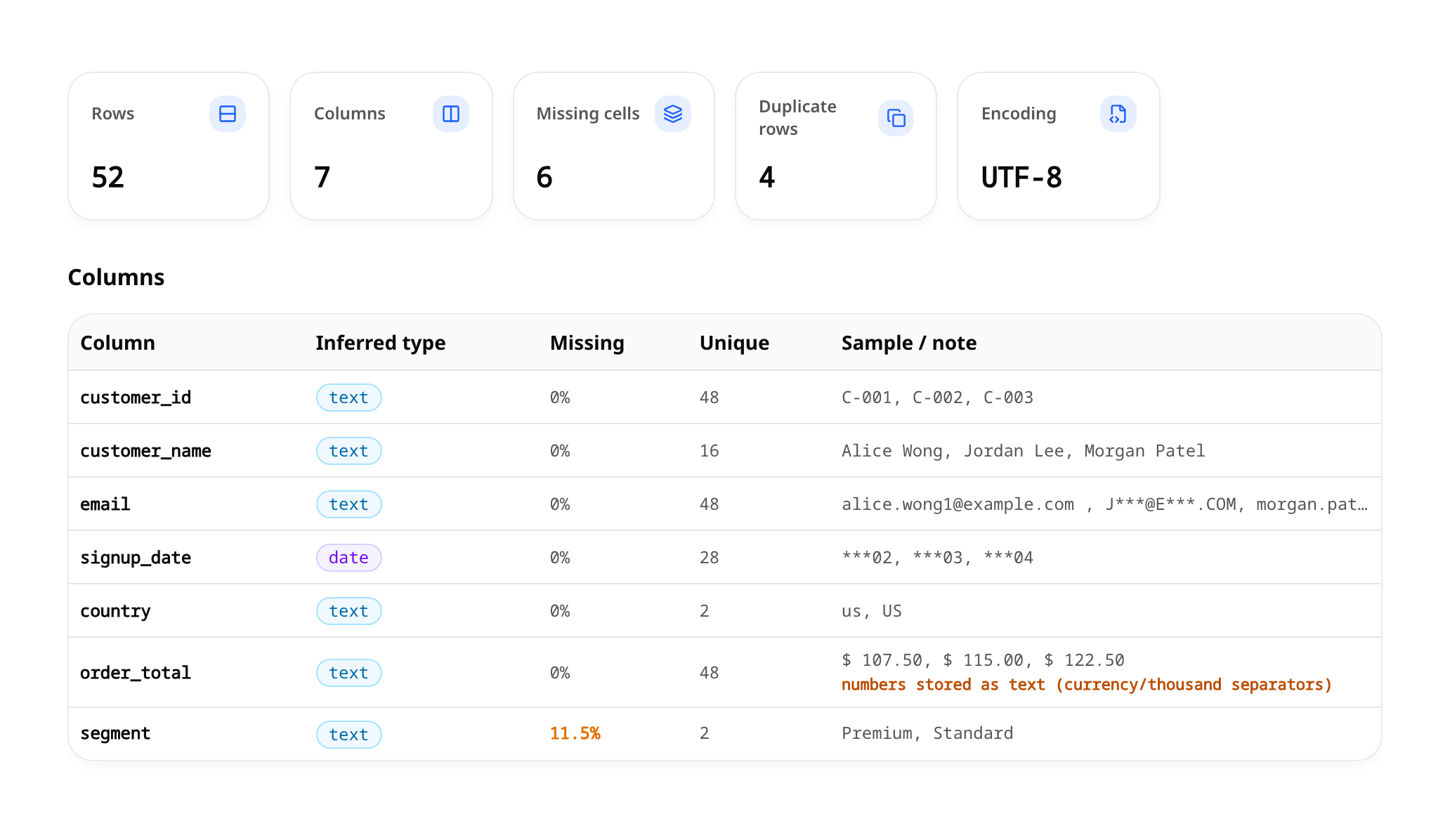
Task: Click the Inferred type column header
Action: tap(380, 343)
